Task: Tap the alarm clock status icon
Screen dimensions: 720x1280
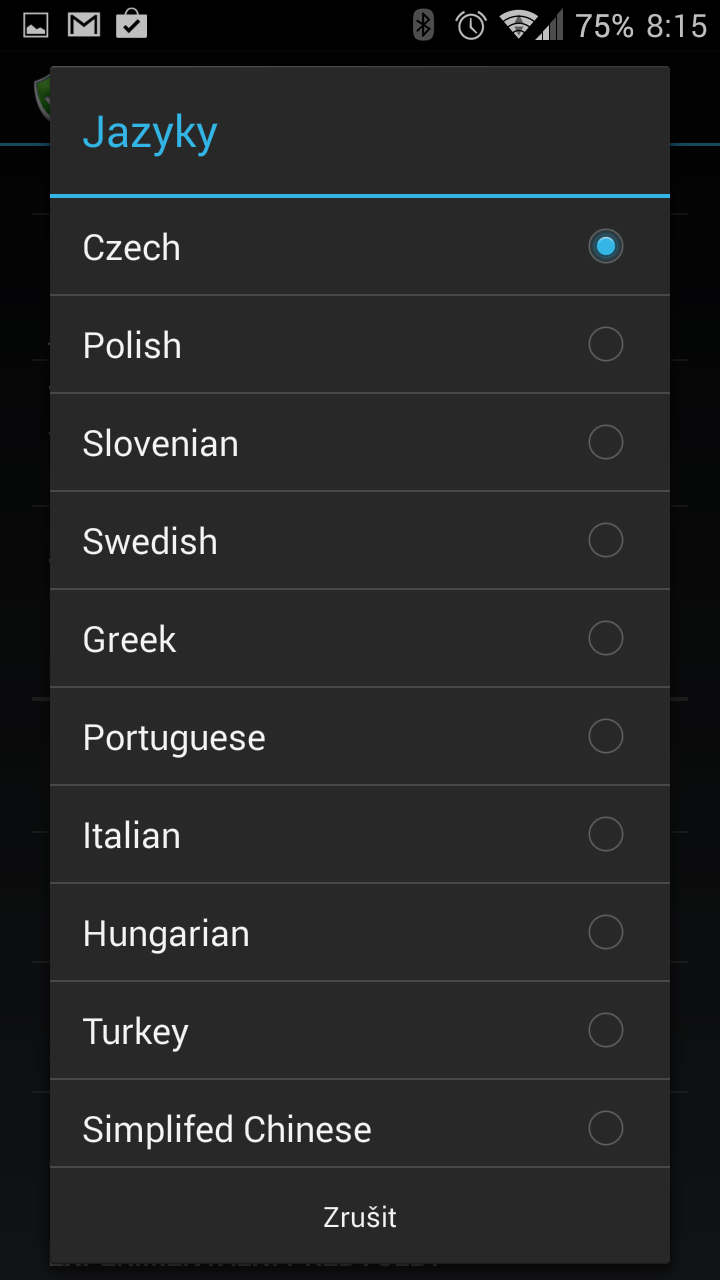Action: point(471,25)
